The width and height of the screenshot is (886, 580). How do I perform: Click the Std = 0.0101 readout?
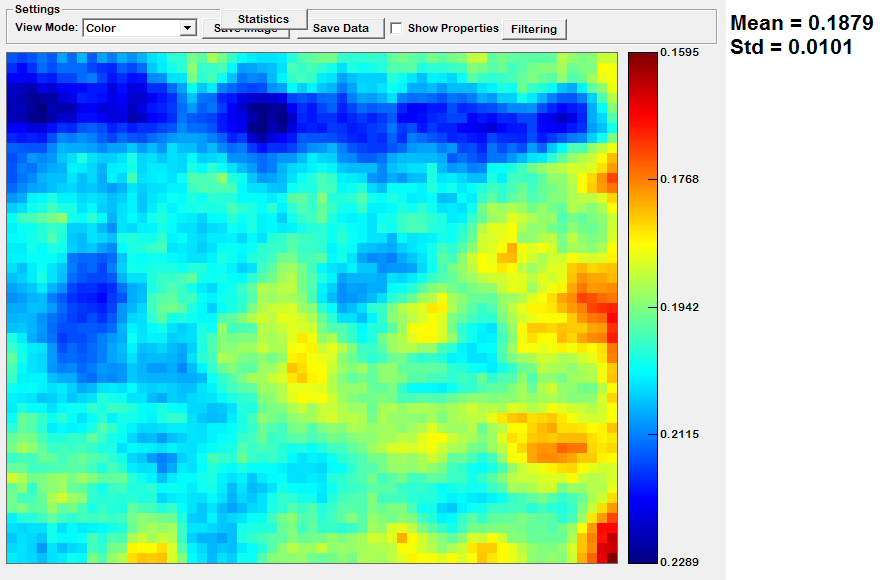791,46
